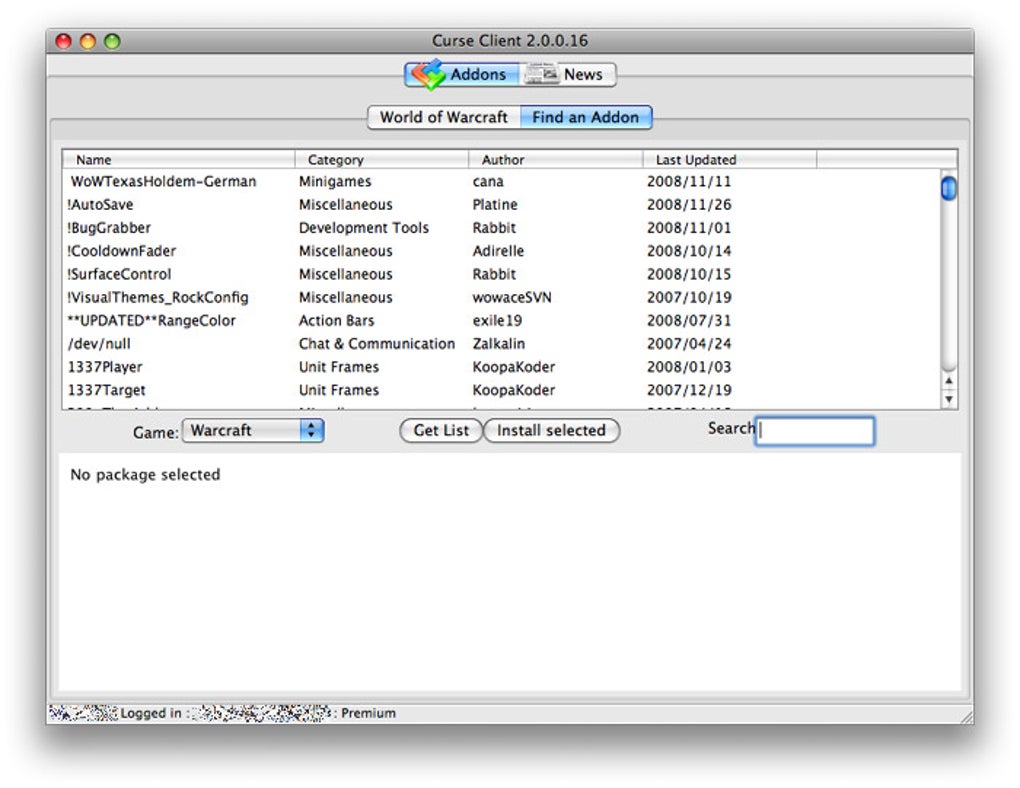Click author Platine
1020x788 pixels.
495,204
